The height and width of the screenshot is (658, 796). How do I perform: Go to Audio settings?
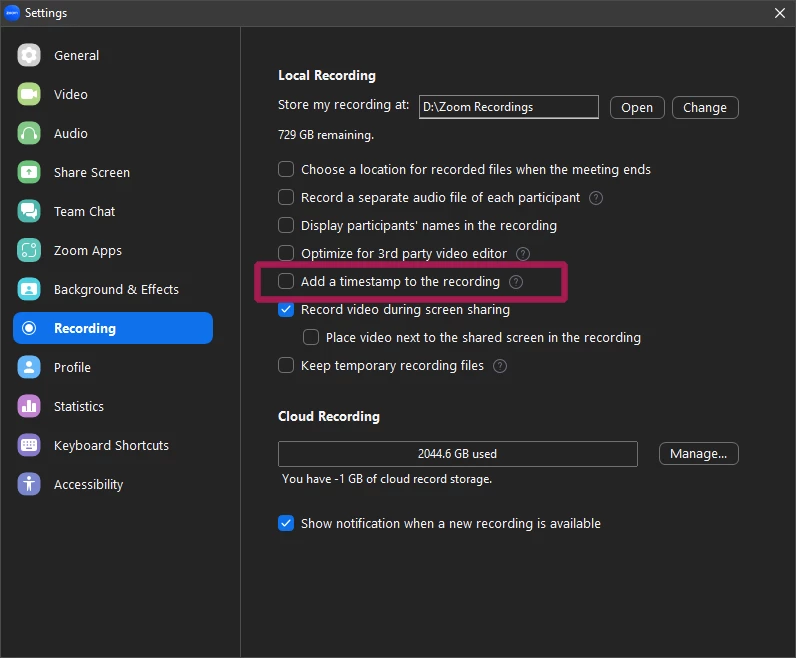click(113, 133)
